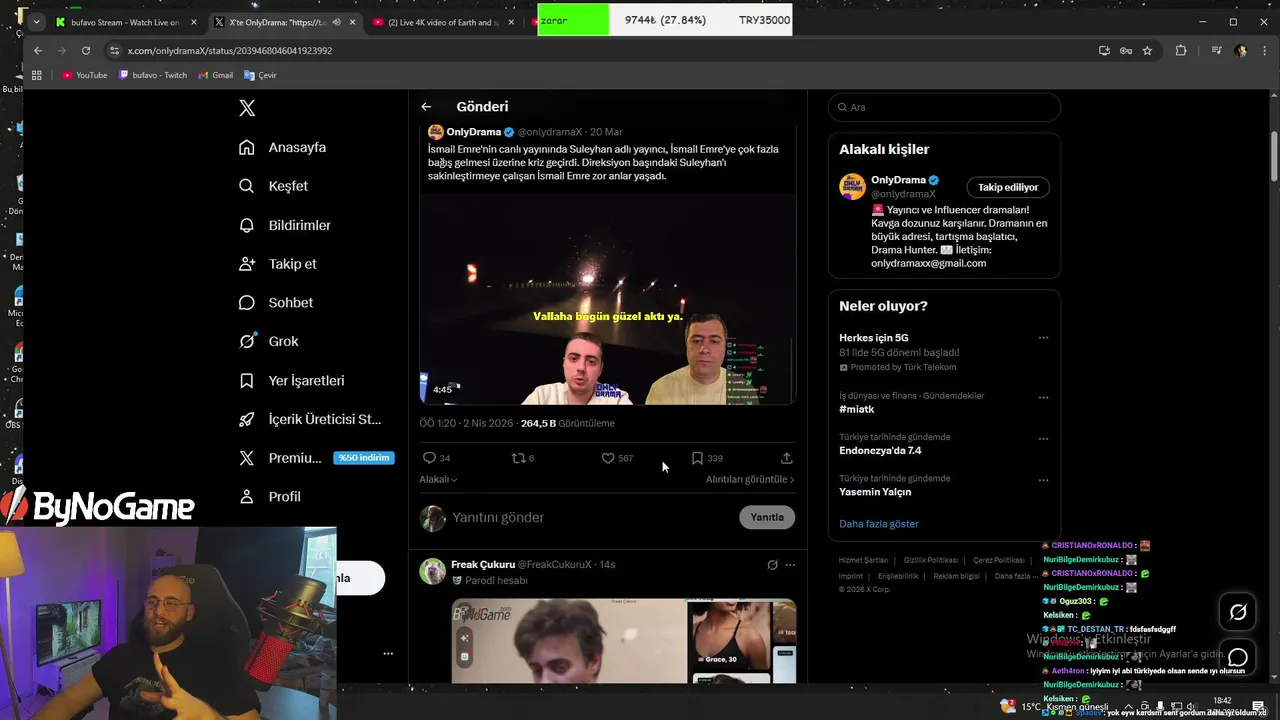View site information icon in address bar
The height and width of the screenshot is (720, 1280).
115,50
